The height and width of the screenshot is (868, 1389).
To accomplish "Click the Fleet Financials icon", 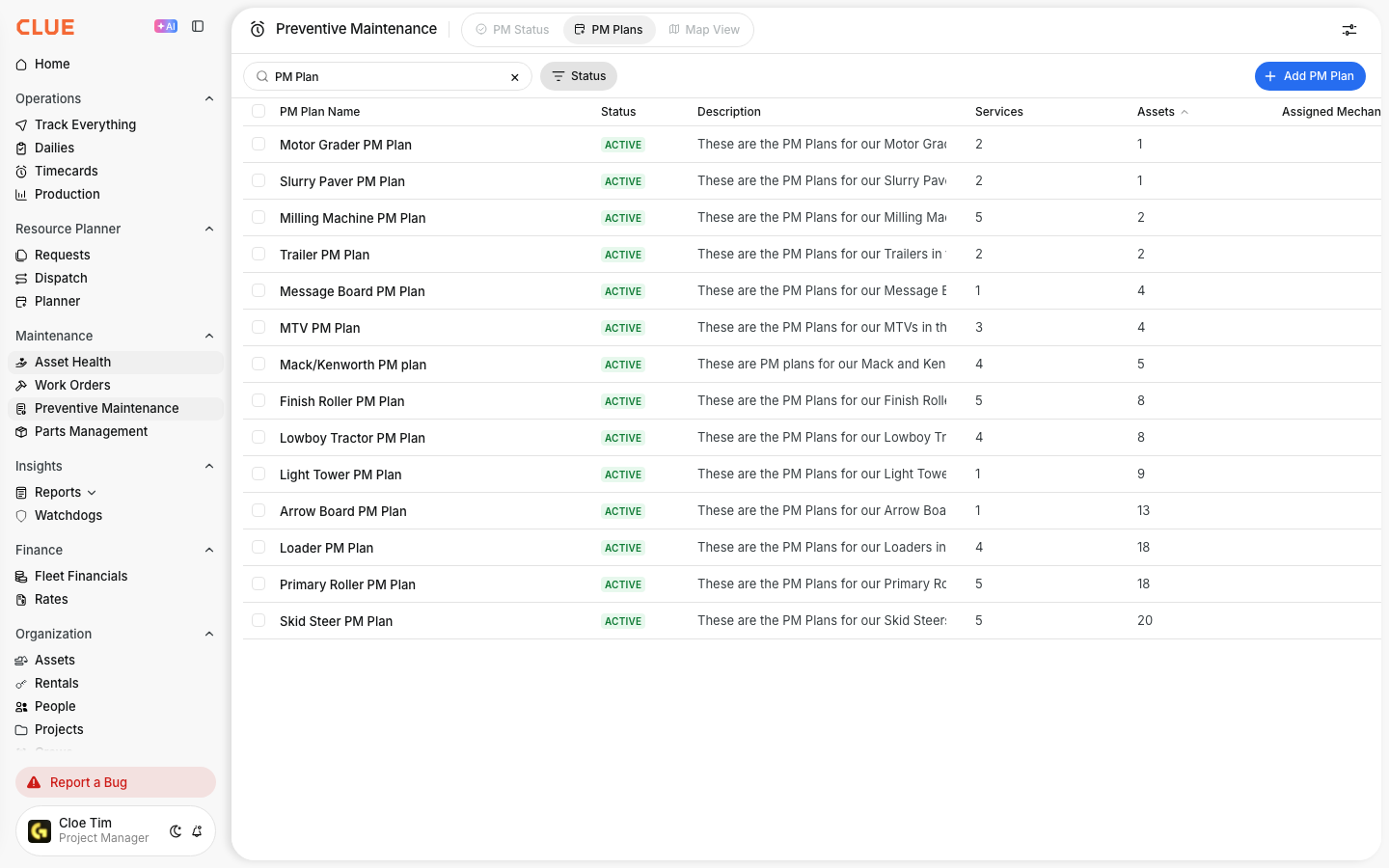I will tap(21, 577).
